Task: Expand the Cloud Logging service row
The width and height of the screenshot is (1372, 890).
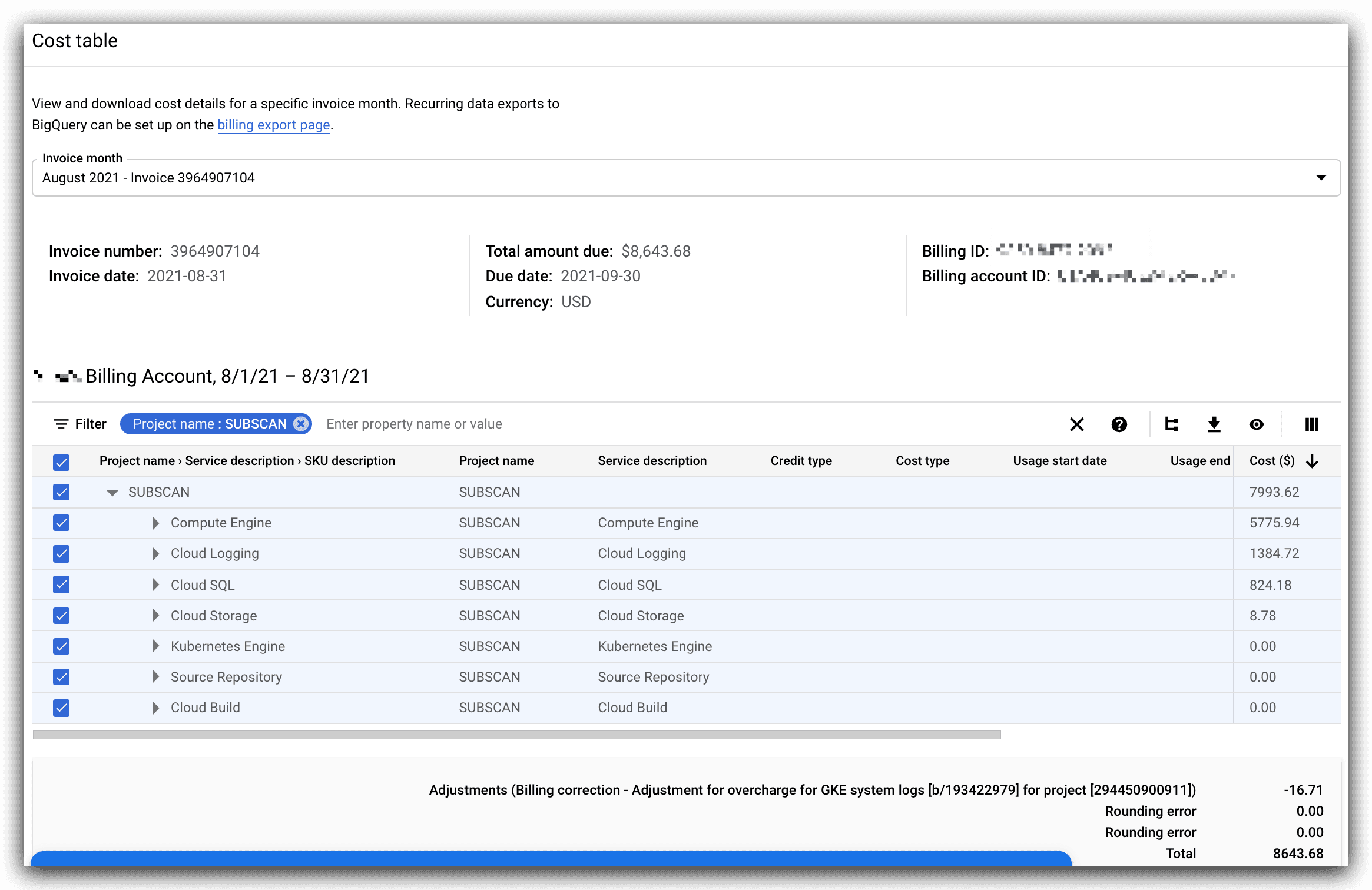Action: (155, 554)
